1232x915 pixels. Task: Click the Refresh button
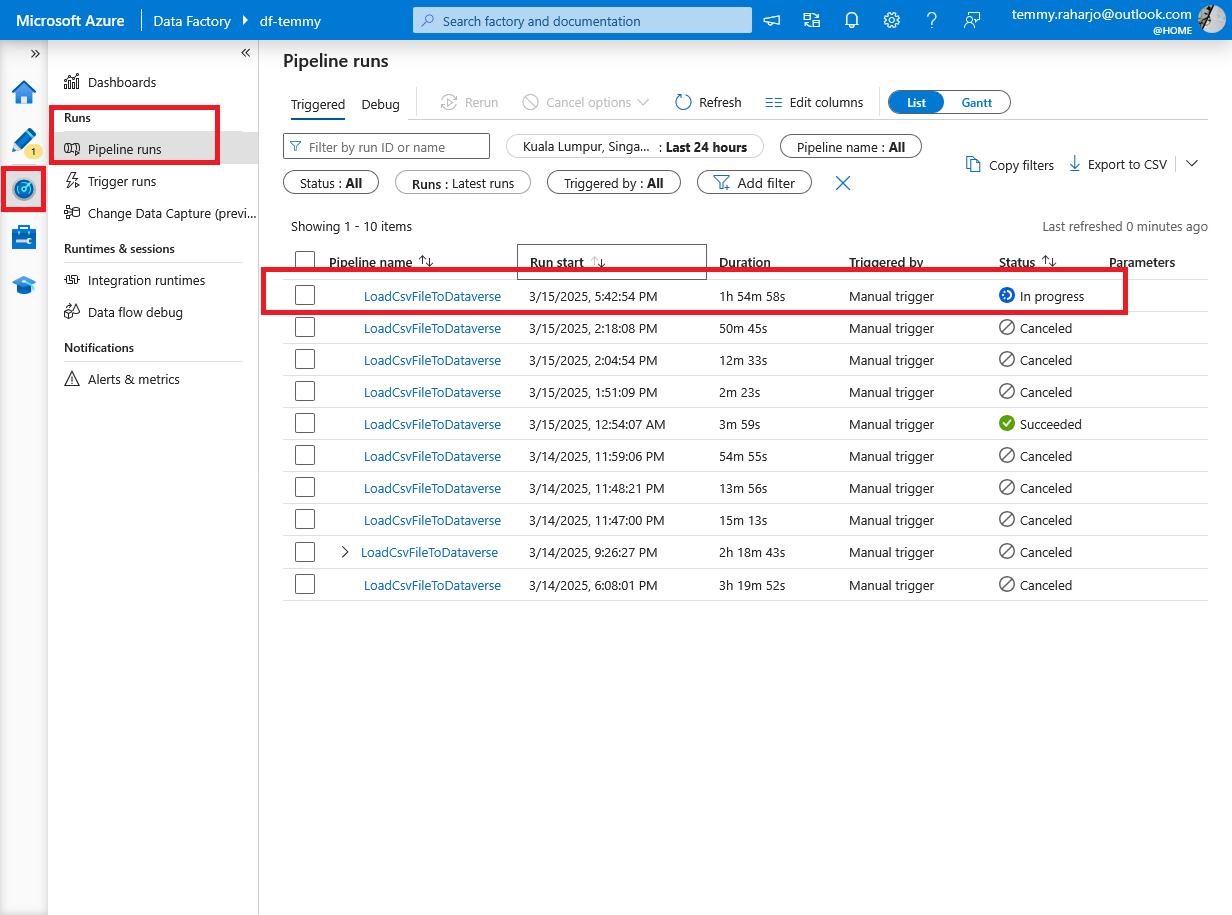point(708,102)
